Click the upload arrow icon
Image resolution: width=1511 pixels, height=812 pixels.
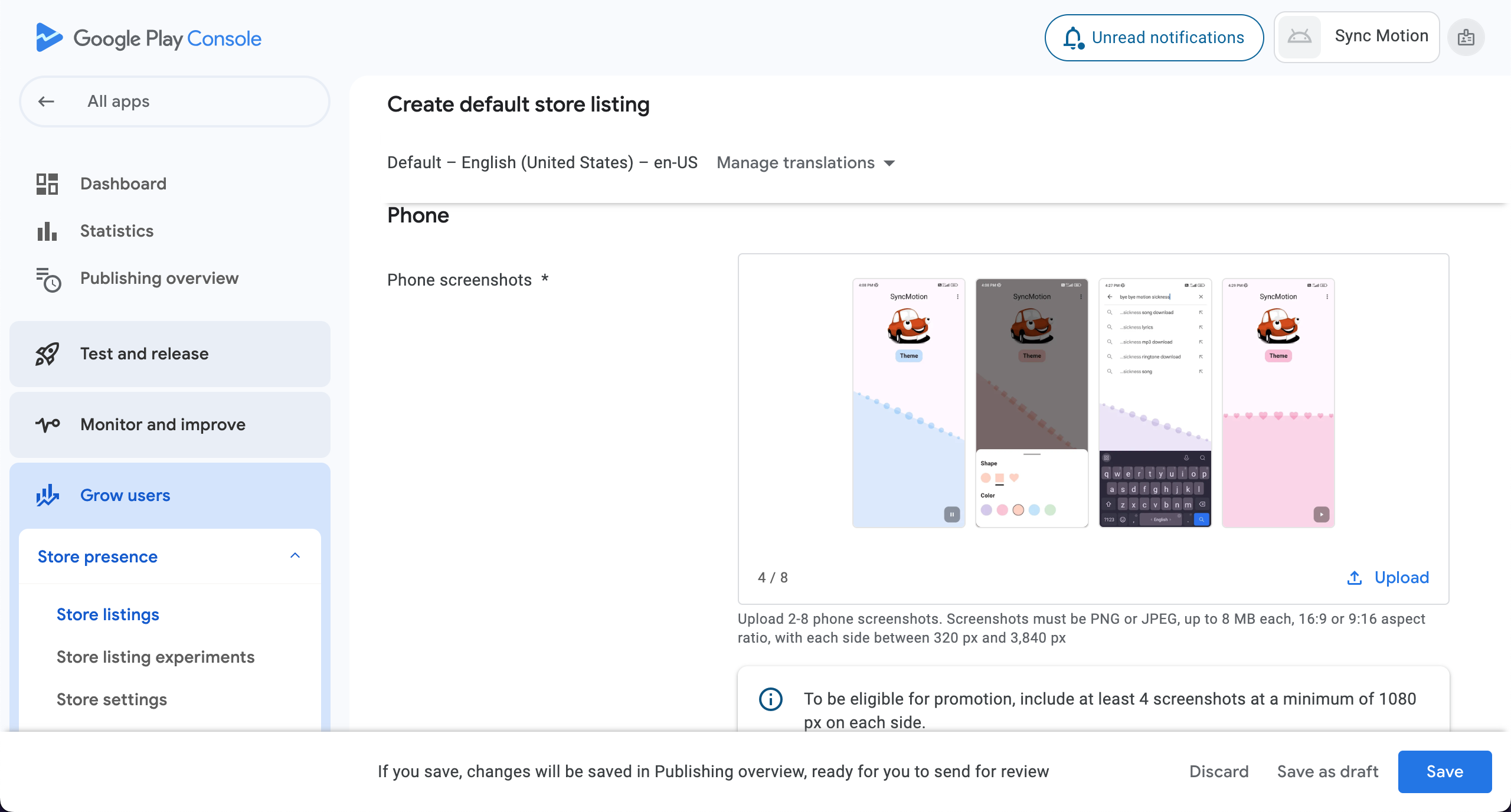coord(1355,578)
